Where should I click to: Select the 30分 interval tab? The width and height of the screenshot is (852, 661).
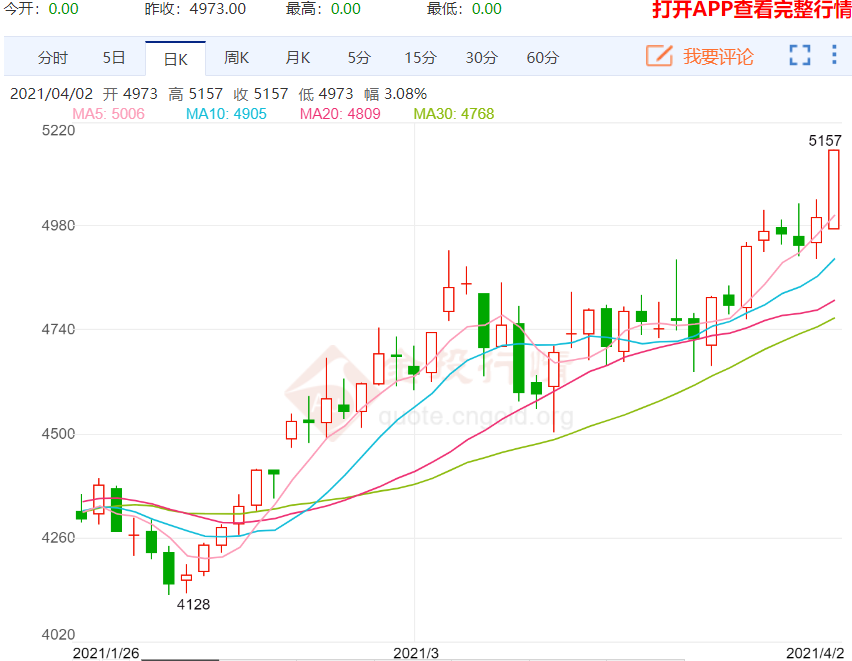click(x=481, y=57)
